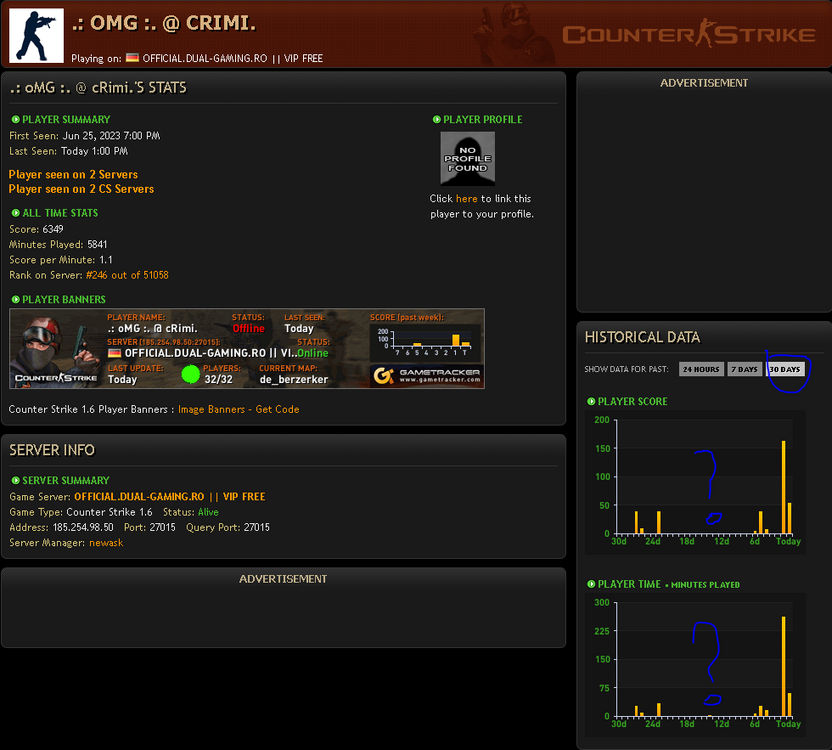Click the German flag icon in header
This screenshot has width=832, height=750.
[132, 58]
